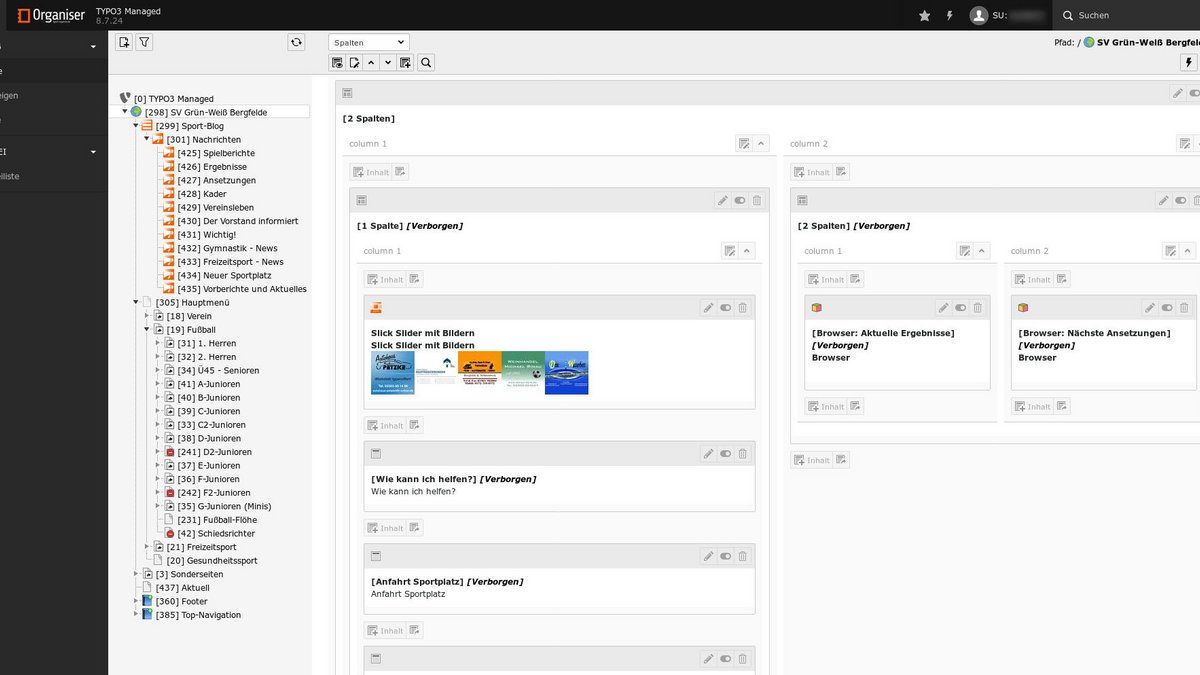
Task: Select Neuer Sportplatz page in tree
Action: click(224, 275)
